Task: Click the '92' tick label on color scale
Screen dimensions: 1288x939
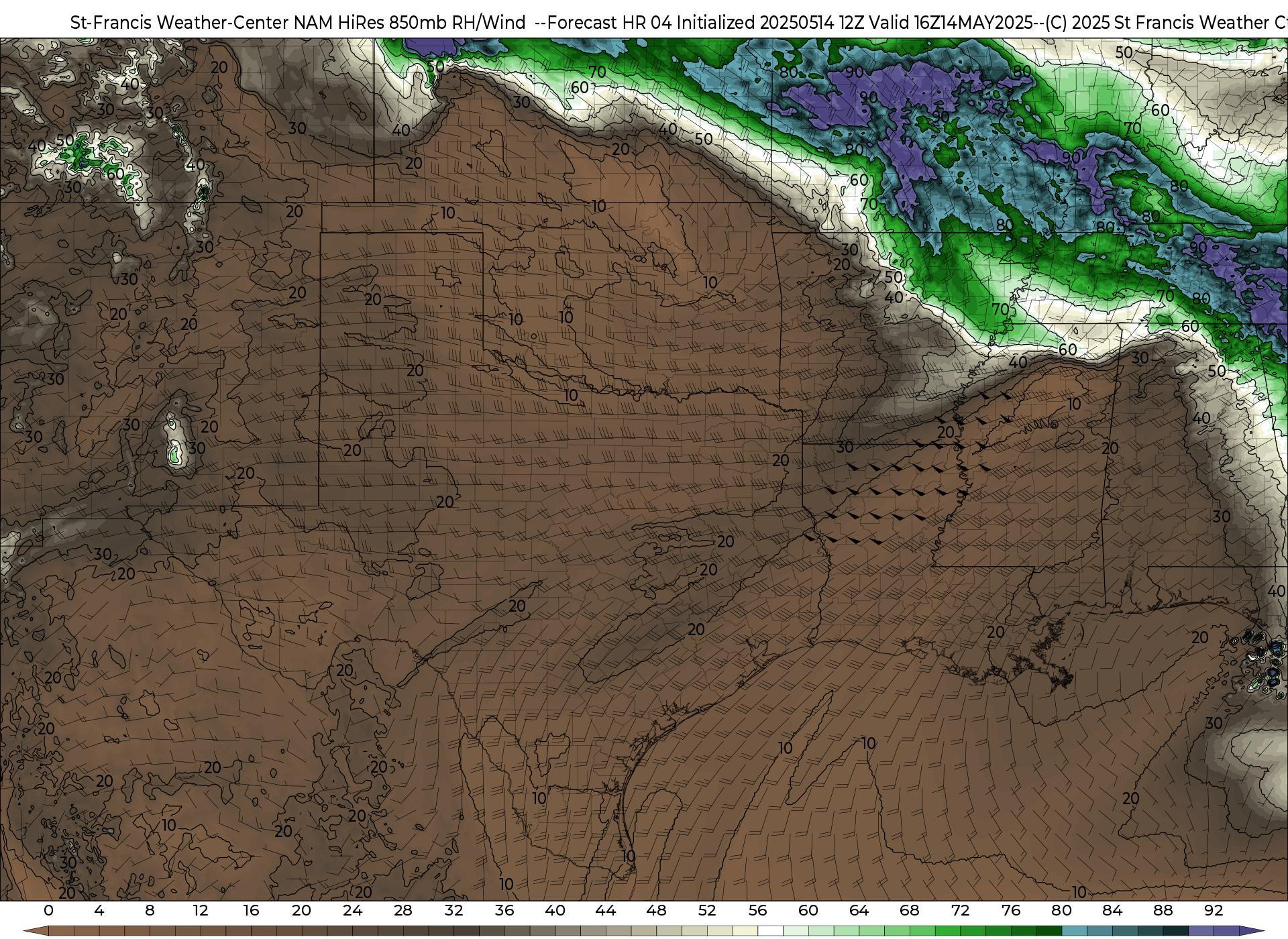Action: (1214, 910)
